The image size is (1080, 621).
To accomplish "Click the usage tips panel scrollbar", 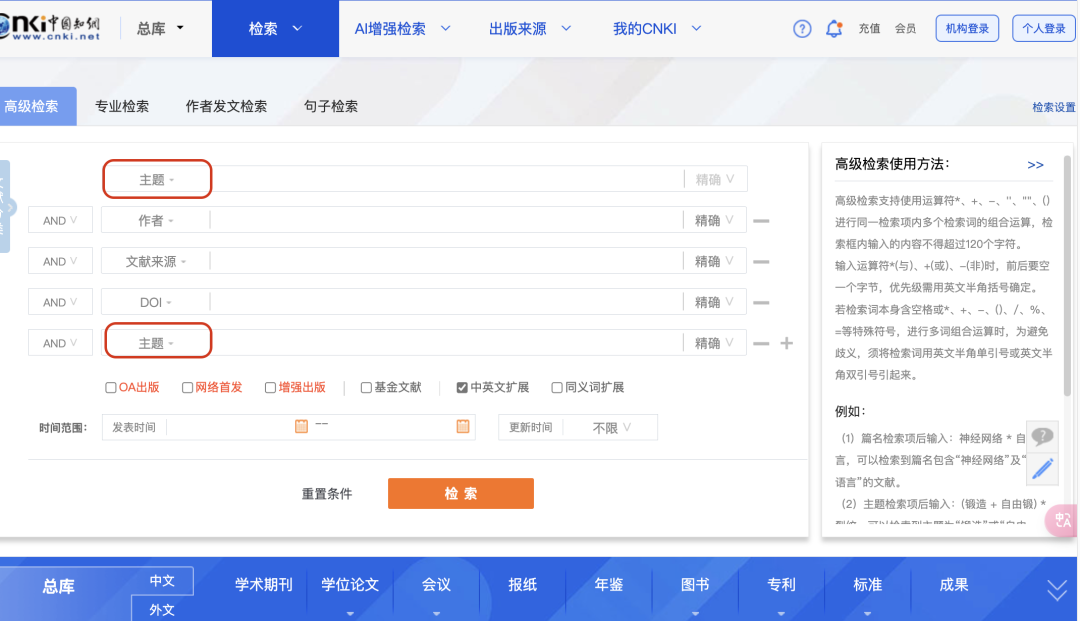I will [x=1067, y=275].
